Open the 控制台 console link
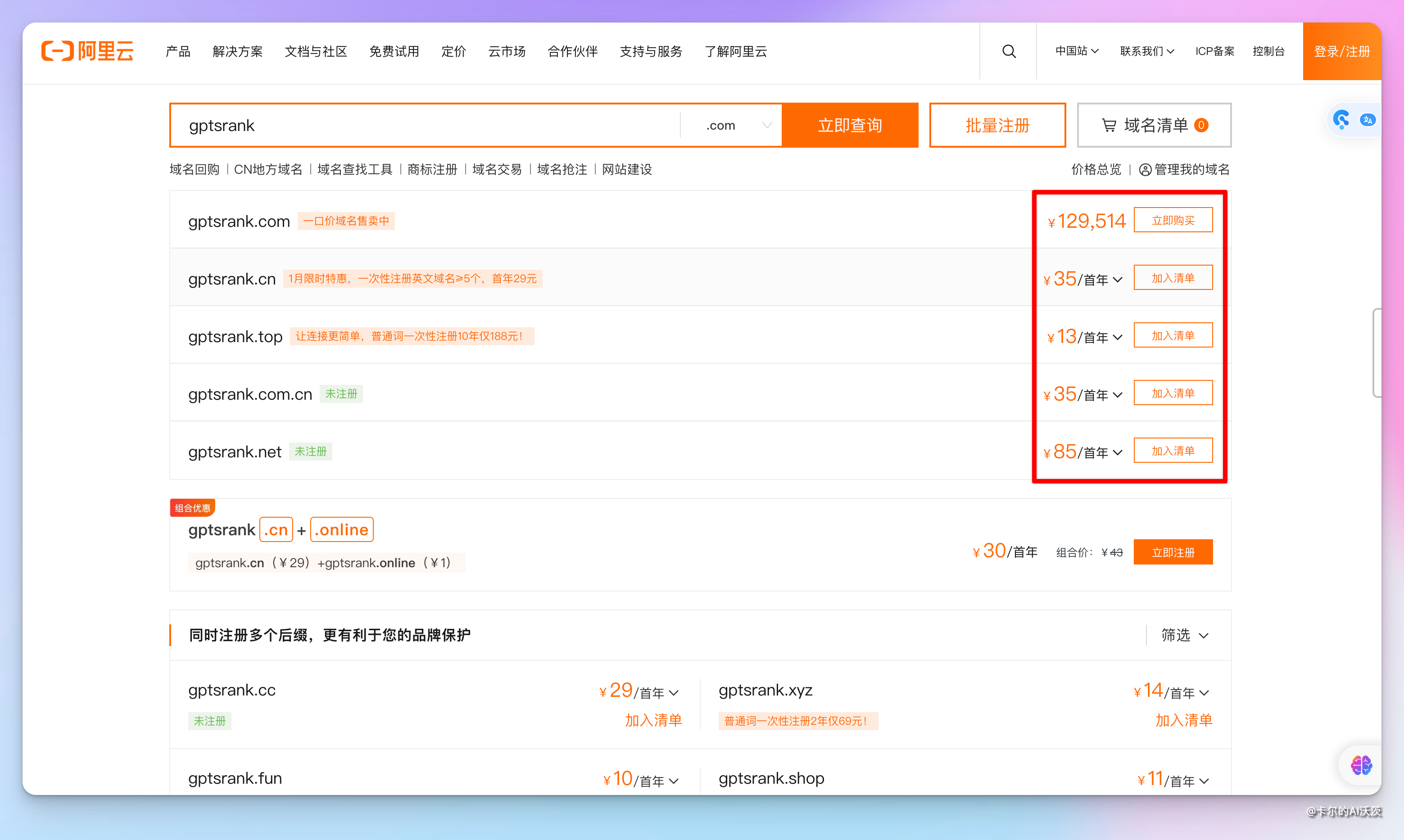This screenshot has width=1404, height=840. tap(1269, 51)
